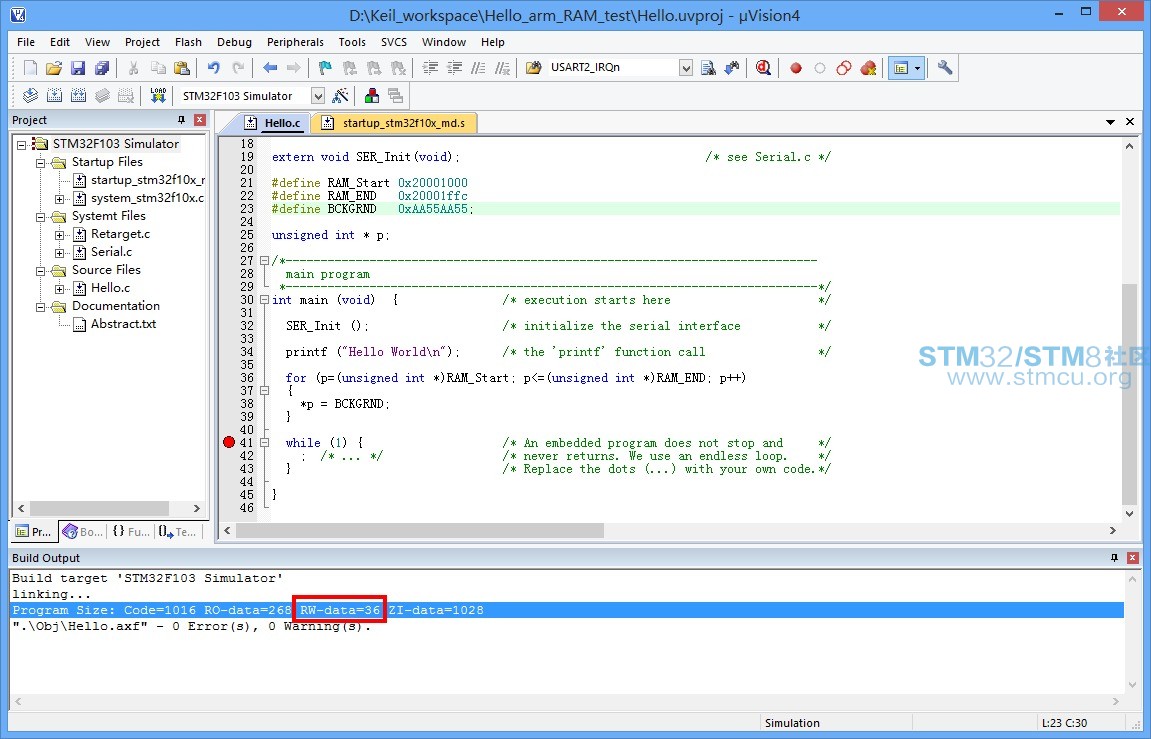Collapse the Source Files group

40,271
